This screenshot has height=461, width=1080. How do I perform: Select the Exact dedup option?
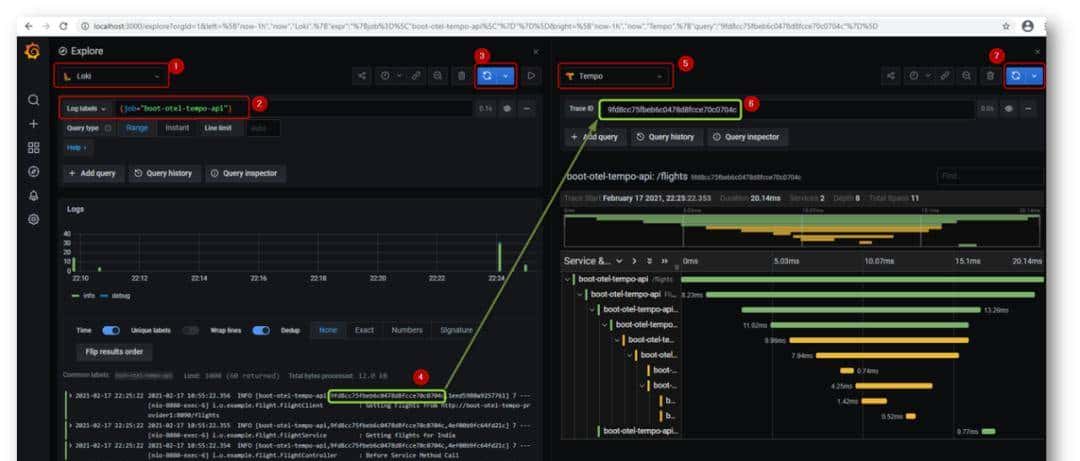point(364,330)
